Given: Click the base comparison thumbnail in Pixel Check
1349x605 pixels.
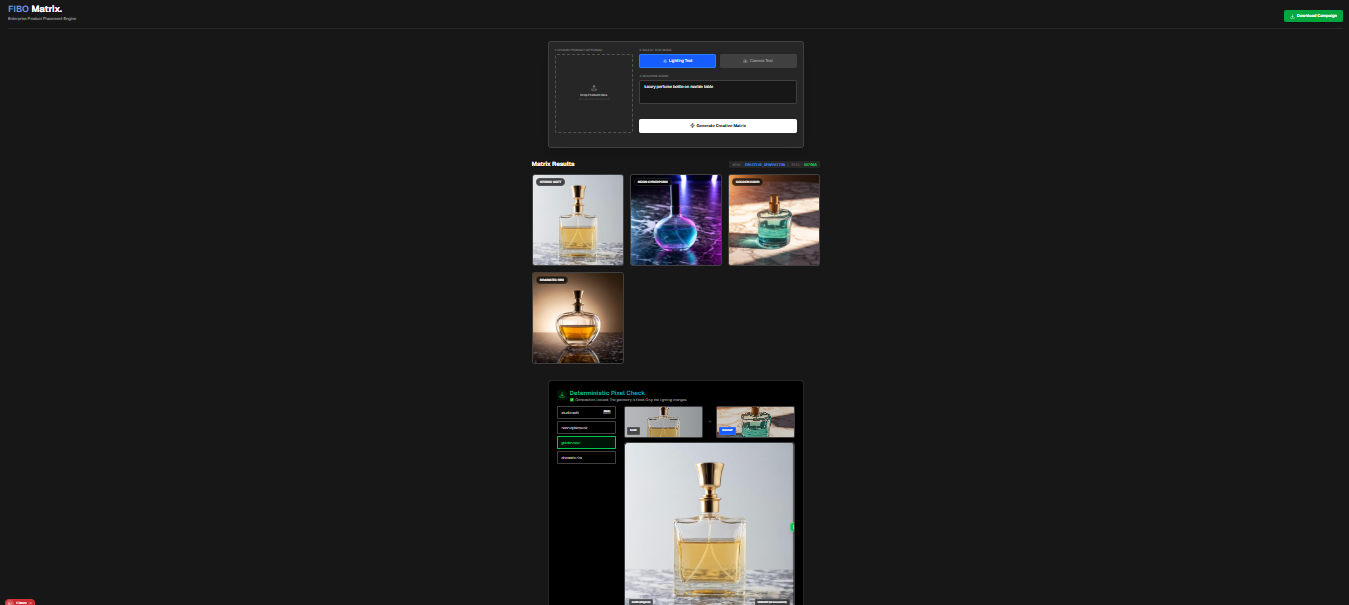Looking at the screenshot, I should tap(663, 421).
